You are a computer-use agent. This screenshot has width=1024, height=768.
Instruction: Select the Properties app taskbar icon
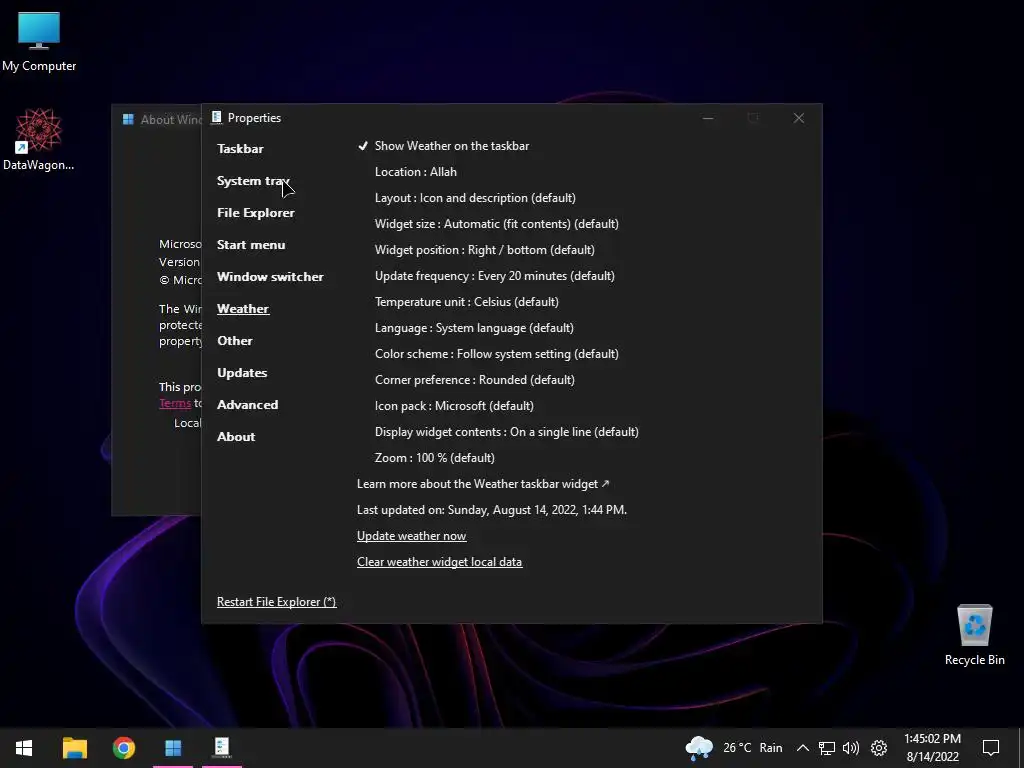(222, 748)
